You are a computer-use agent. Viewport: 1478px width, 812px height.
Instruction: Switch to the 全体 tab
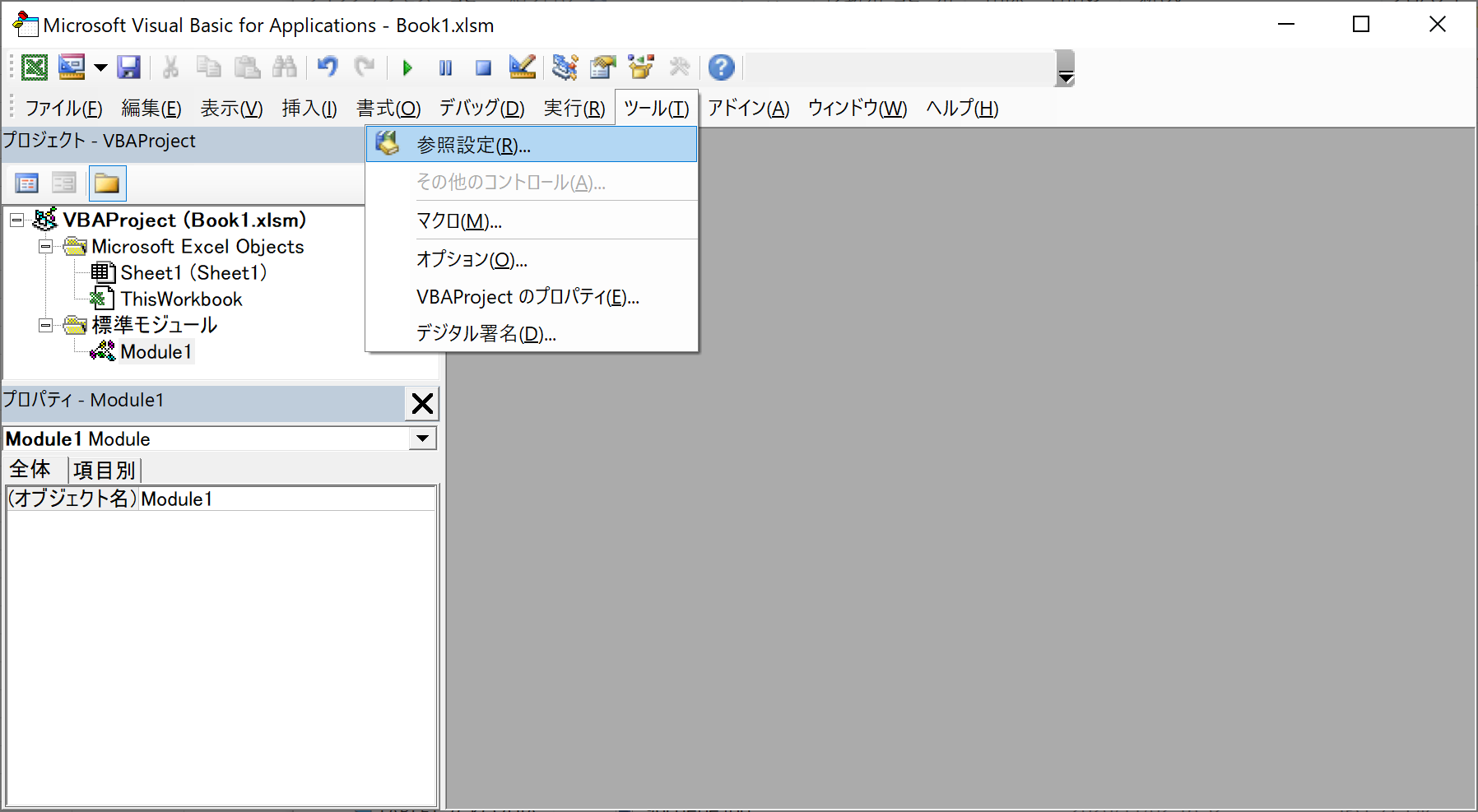[x=30, y=470]
